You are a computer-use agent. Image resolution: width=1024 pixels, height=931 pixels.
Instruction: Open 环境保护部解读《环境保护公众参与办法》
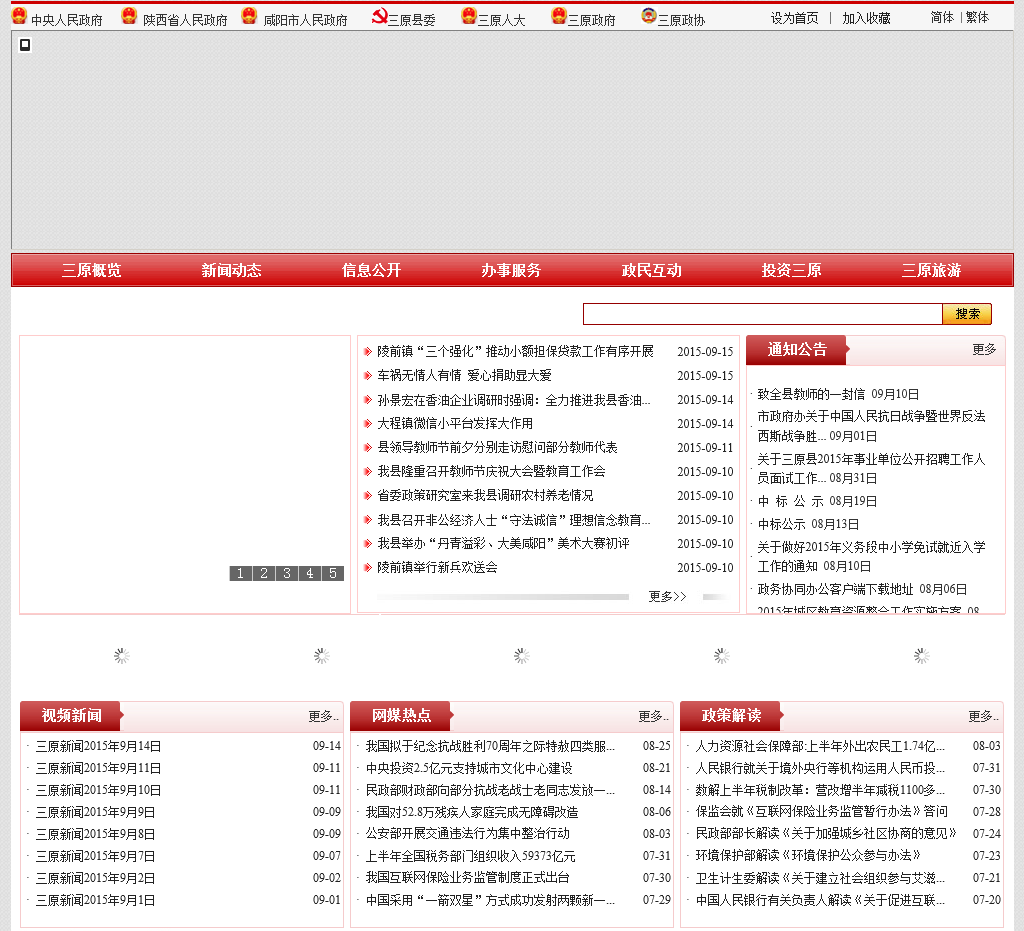(808, 855)
